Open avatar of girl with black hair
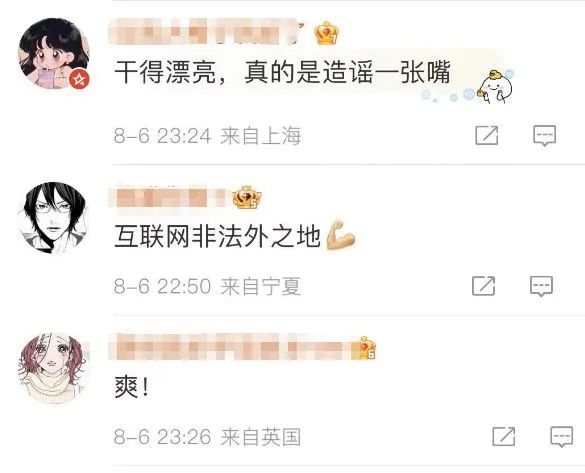 54,53
